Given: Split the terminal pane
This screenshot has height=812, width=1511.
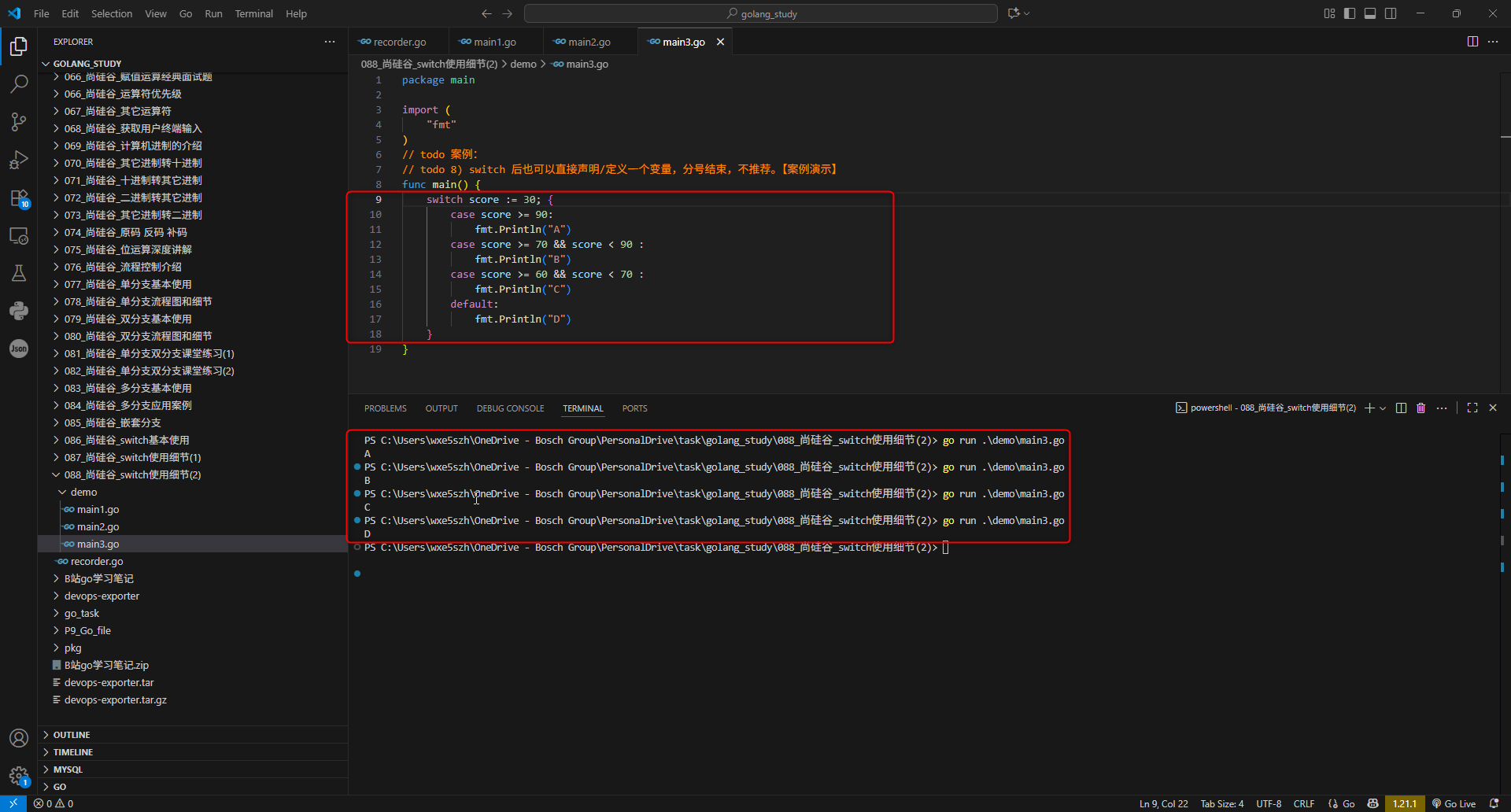Looking at the screenshot, I should 1401,408.
